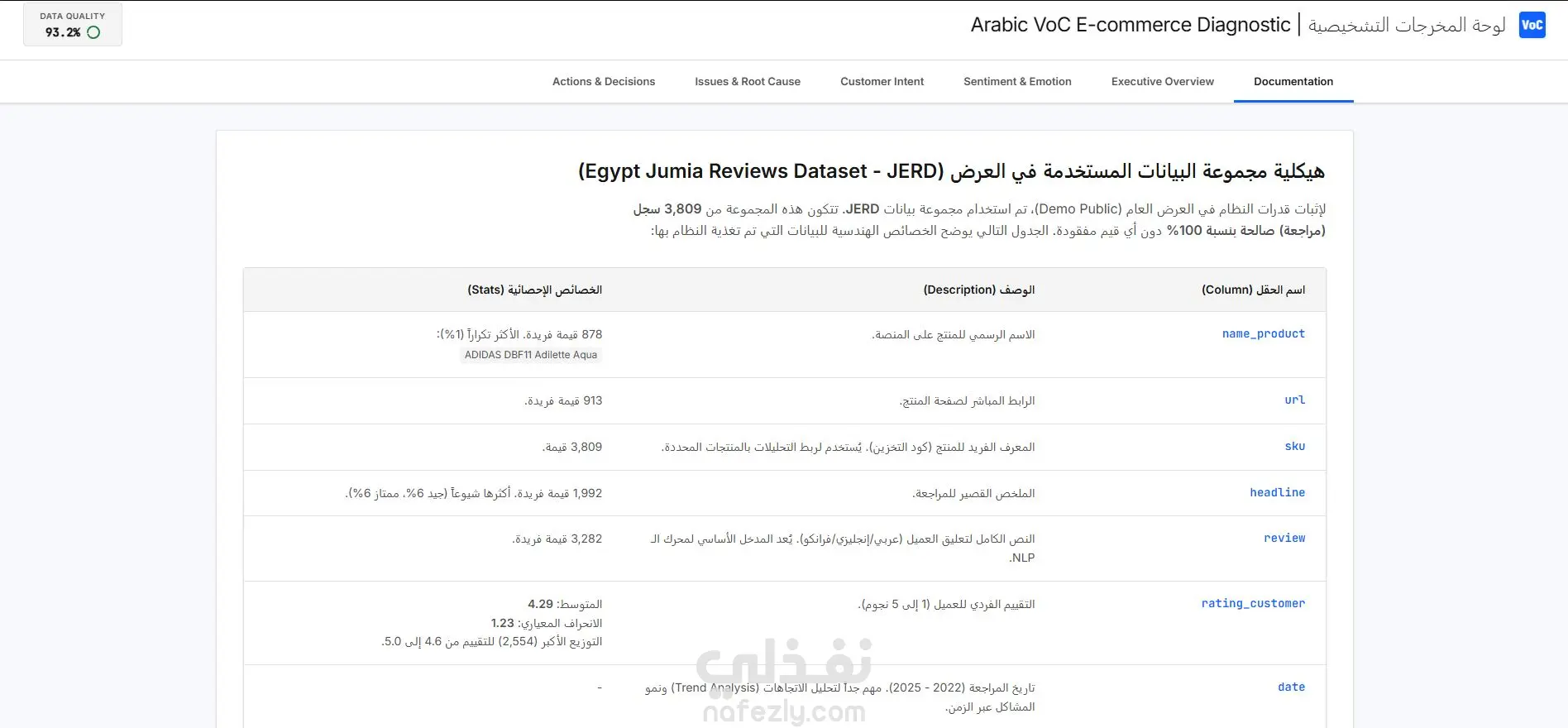Click the 3,282 unique values stat
1568x728 pixels.
point(557,539)
